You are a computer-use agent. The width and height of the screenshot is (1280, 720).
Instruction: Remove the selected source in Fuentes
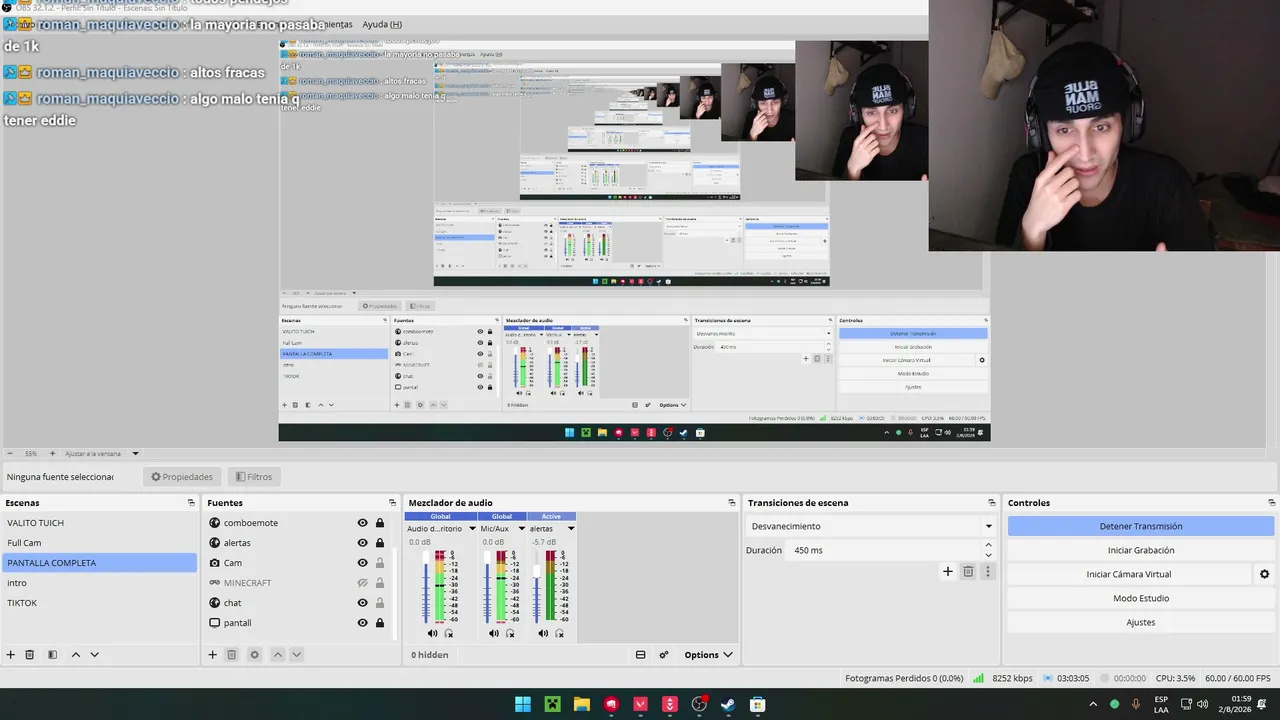[231, 655]
